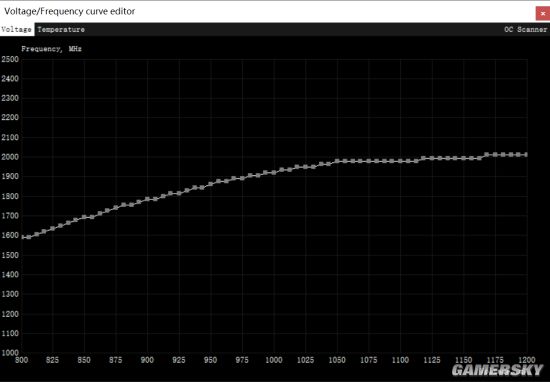Pick the curve point at 1175 mV
This screenshot has width=550, height=382.
coord(495,155)
